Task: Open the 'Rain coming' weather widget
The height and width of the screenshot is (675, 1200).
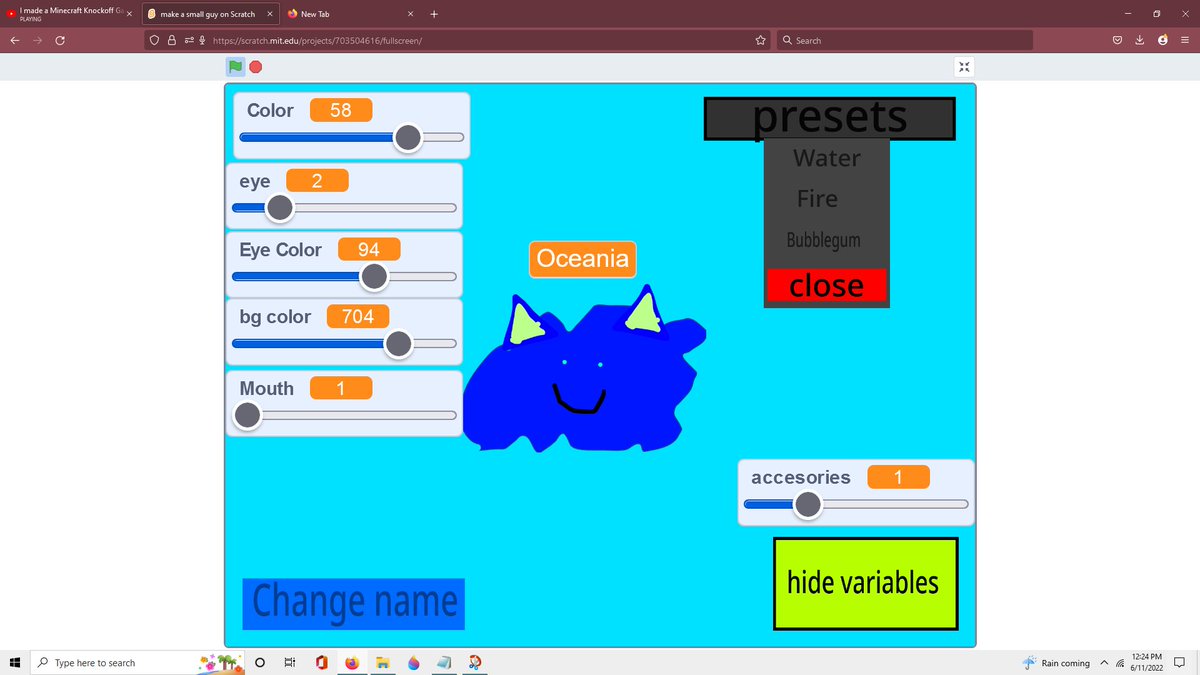Action: [x=1055, y=663]
